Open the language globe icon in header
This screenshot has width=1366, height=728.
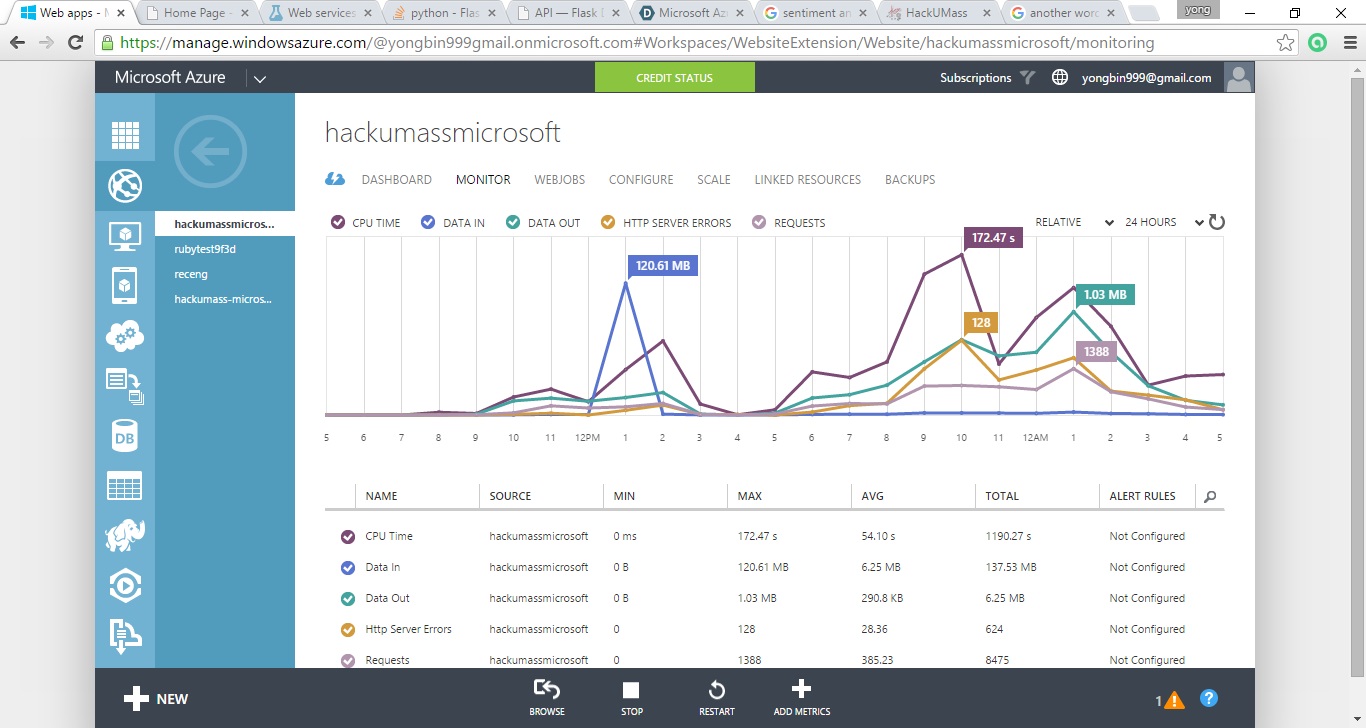[x=1060, y=78]
